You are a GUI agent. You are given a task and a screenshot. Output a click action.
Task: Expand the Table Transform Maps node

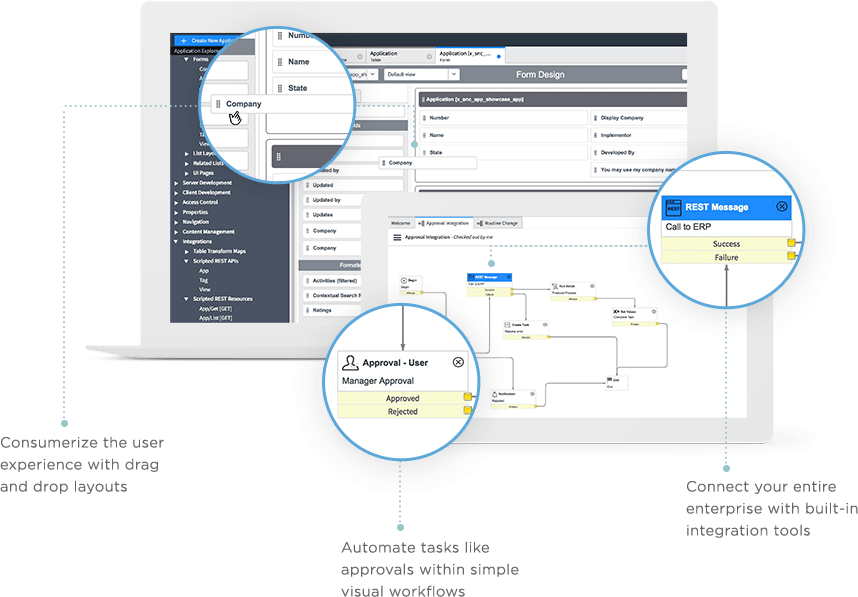[x=187, y=252]
